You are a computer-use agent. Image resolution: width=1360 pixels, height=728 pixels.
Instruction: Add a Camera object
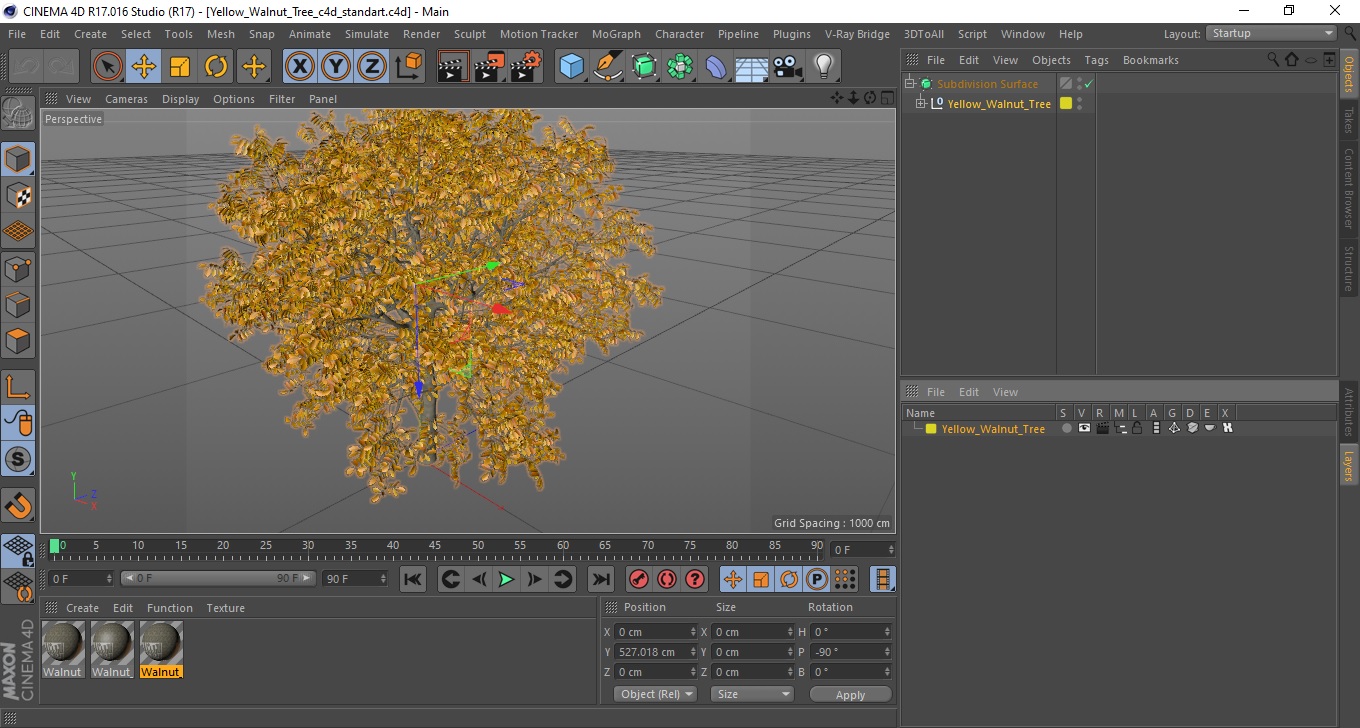787,67
